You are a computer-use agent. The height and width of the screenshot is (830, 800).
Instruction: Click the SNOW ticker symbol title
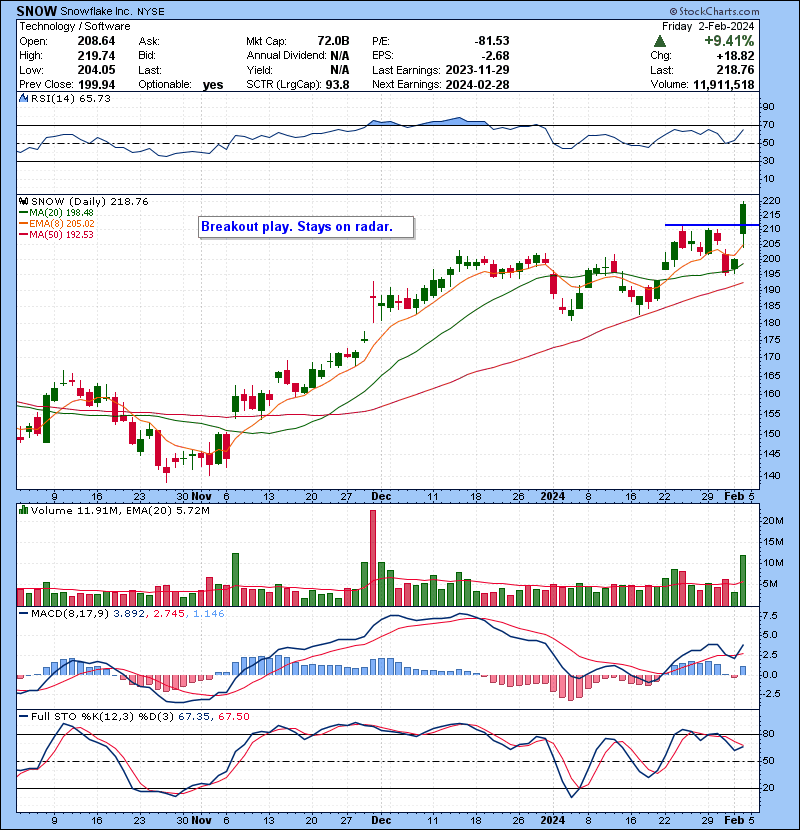pos(37,11)
